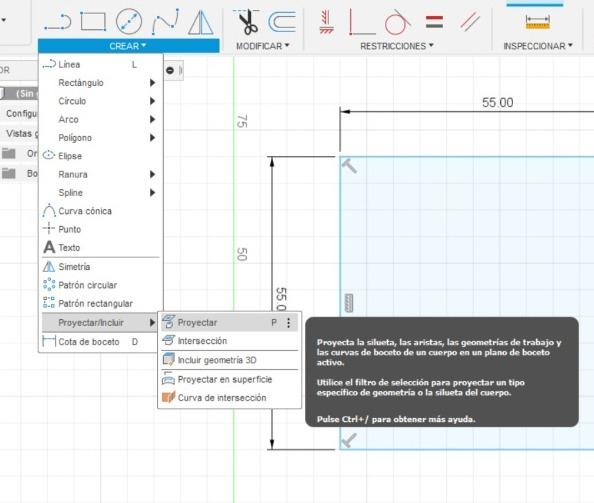Screen dimensions: 594x503
Task: Select the Rectangle tool icon in toolbar
Action: 93,21
